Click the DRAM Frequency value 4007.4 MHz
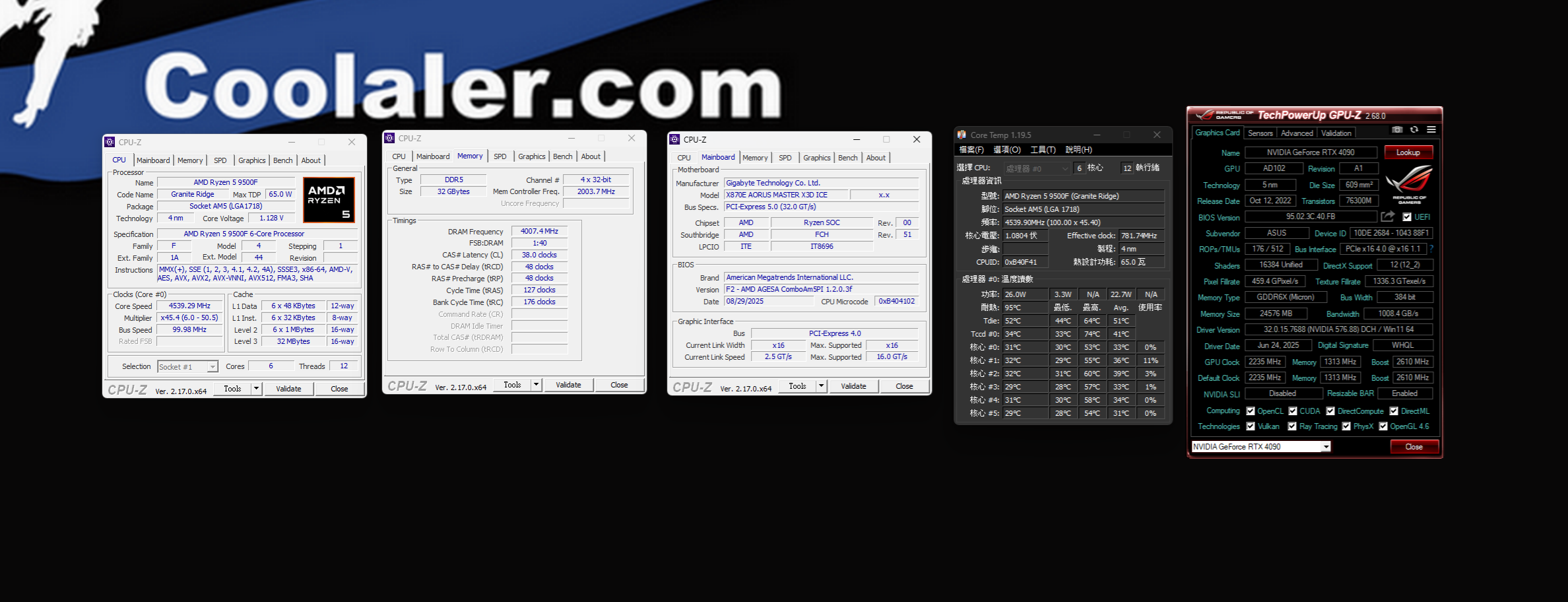This screenshot has height=602, width=1568. coord(539,231)
